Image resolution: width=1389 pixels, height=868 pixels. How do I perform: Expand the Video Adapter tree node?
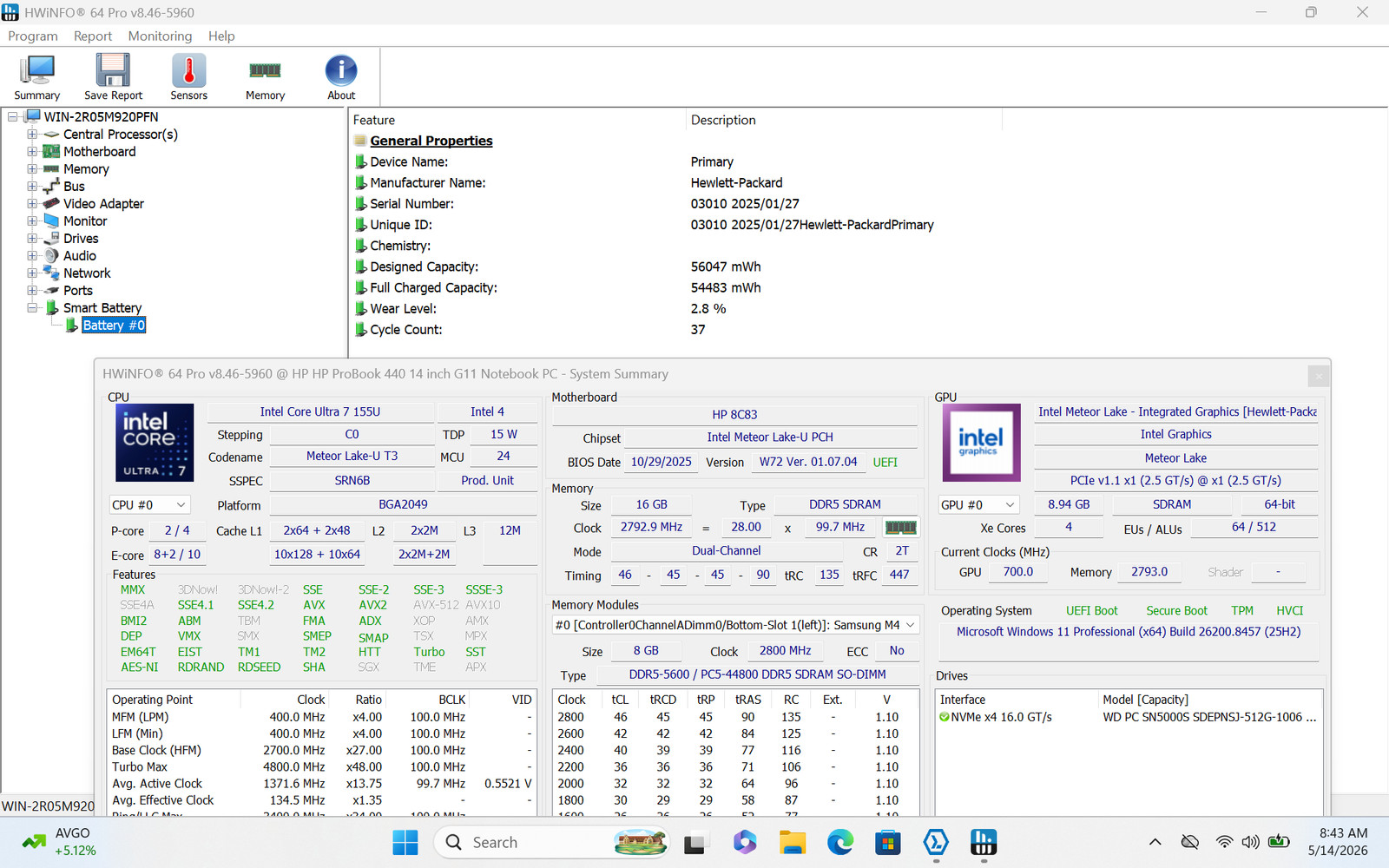coord(32,204)
